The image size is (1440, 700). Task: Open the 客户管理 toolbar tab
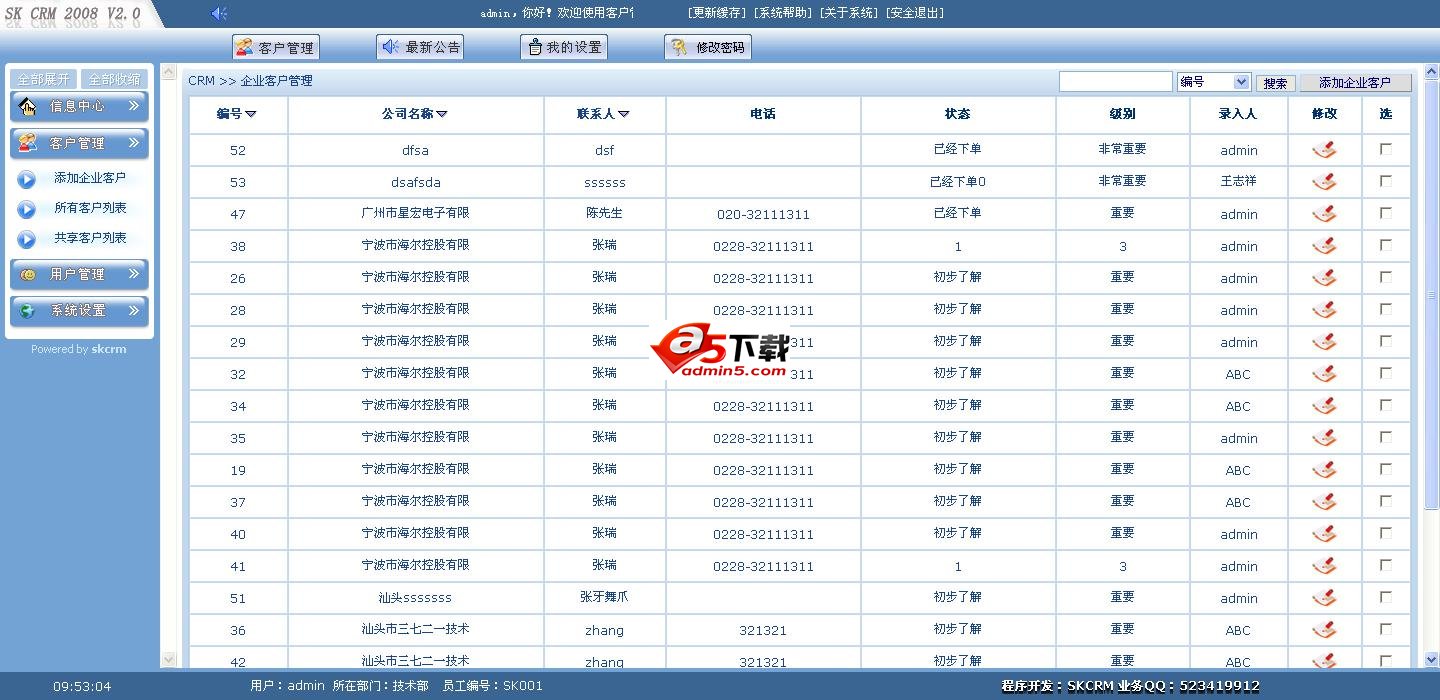(274, 47)
